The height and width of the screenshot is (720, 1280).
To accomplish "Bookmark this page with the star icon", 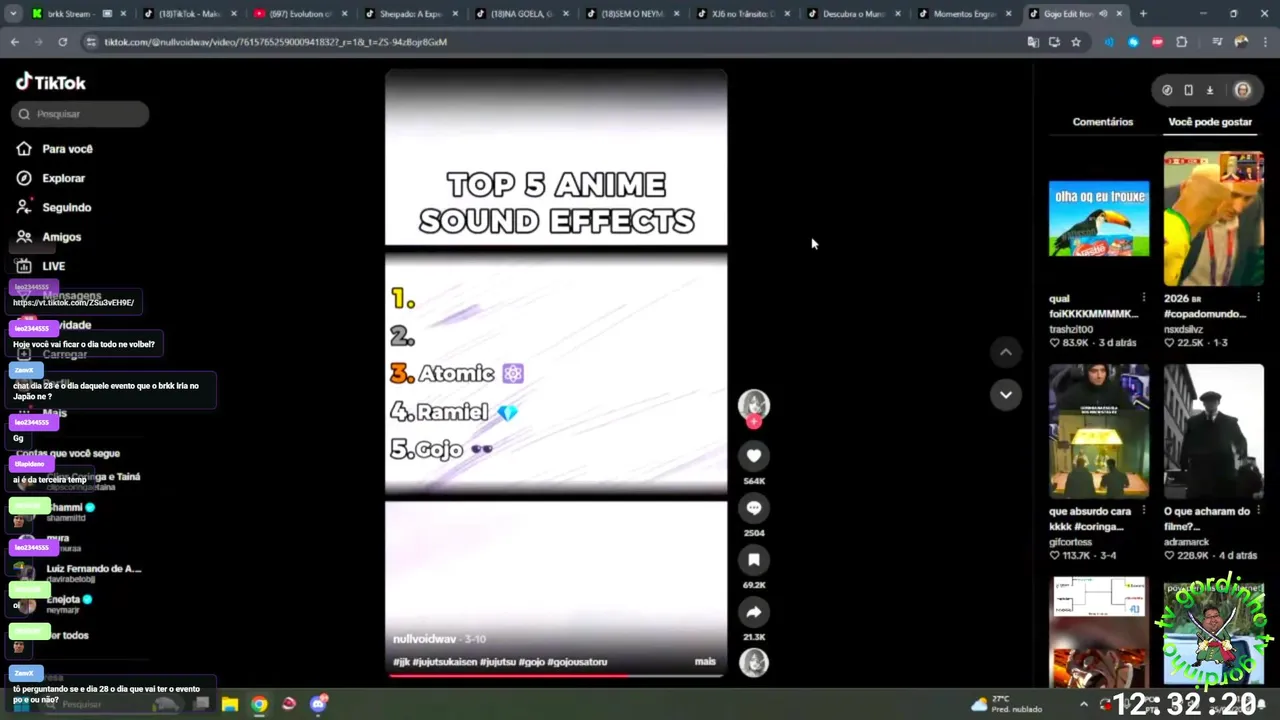I will point(1076,42).
